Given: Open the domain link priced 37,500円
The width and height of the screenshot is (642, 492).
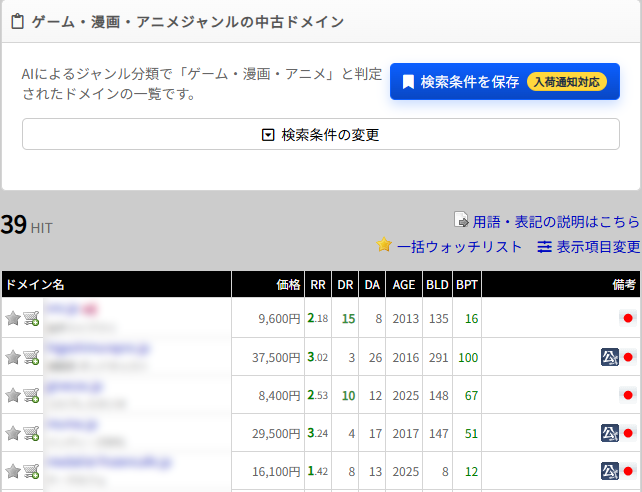Looking at the screenshot, I should coord(97,348).
